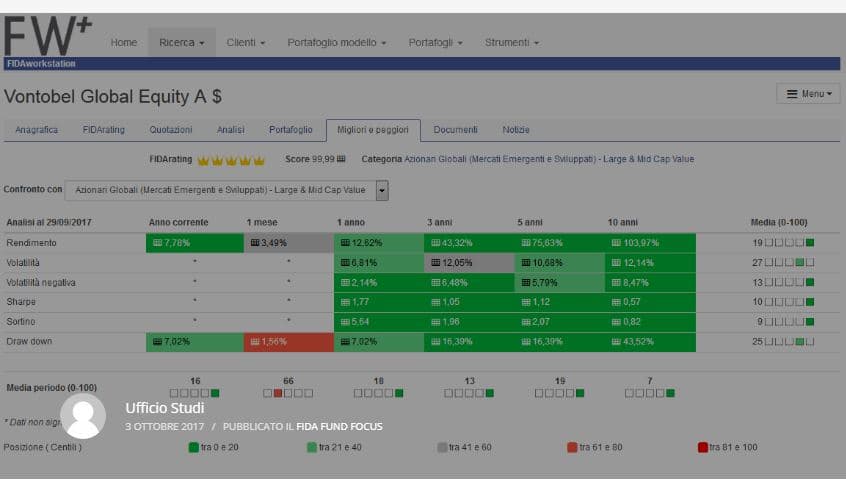Click the Draw down row label
This screenshot has height=488, width=846.
pyautogui.click(x=29, y=341)
